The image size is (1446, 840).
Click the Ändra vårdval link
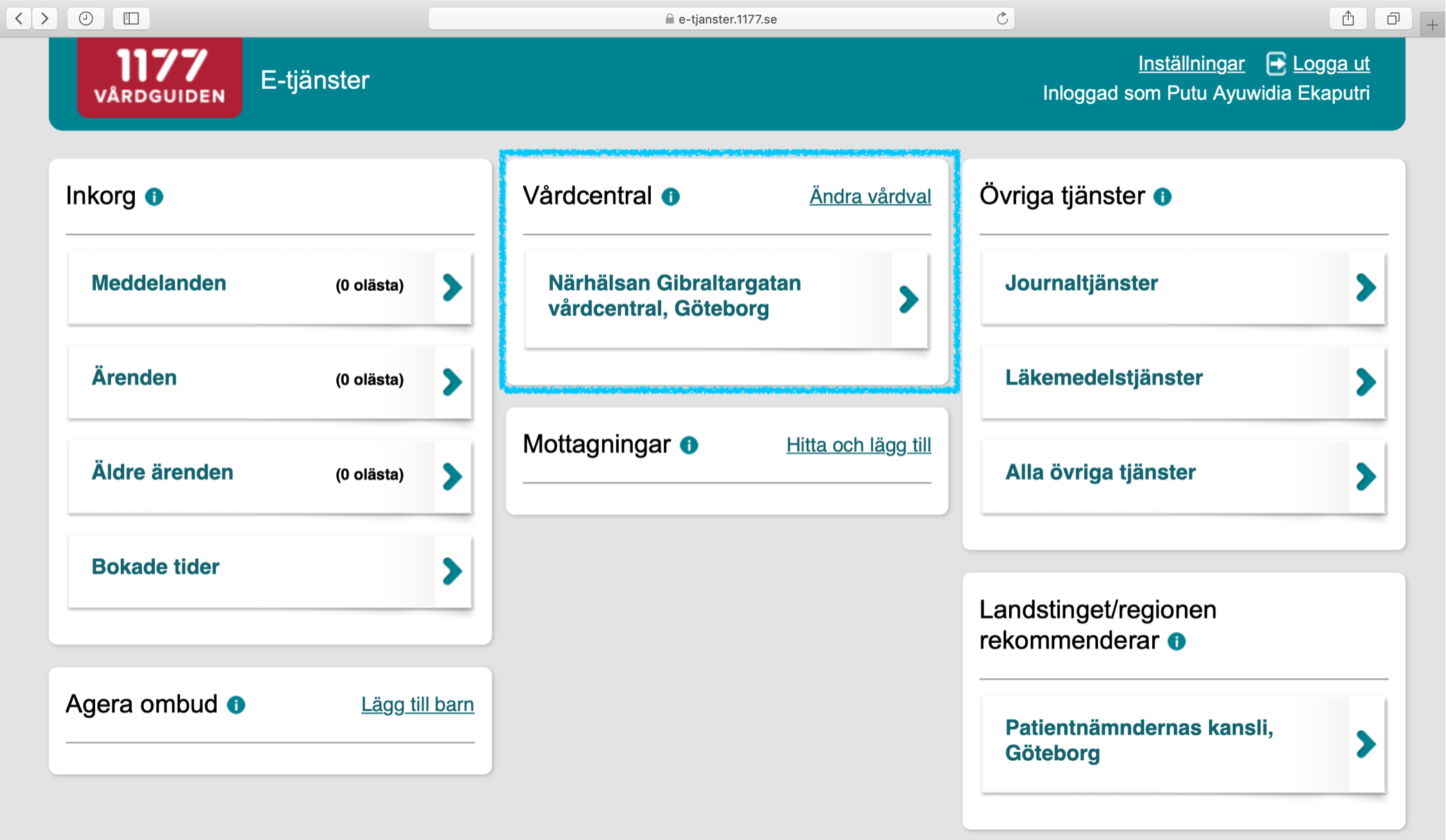point(870,196)
